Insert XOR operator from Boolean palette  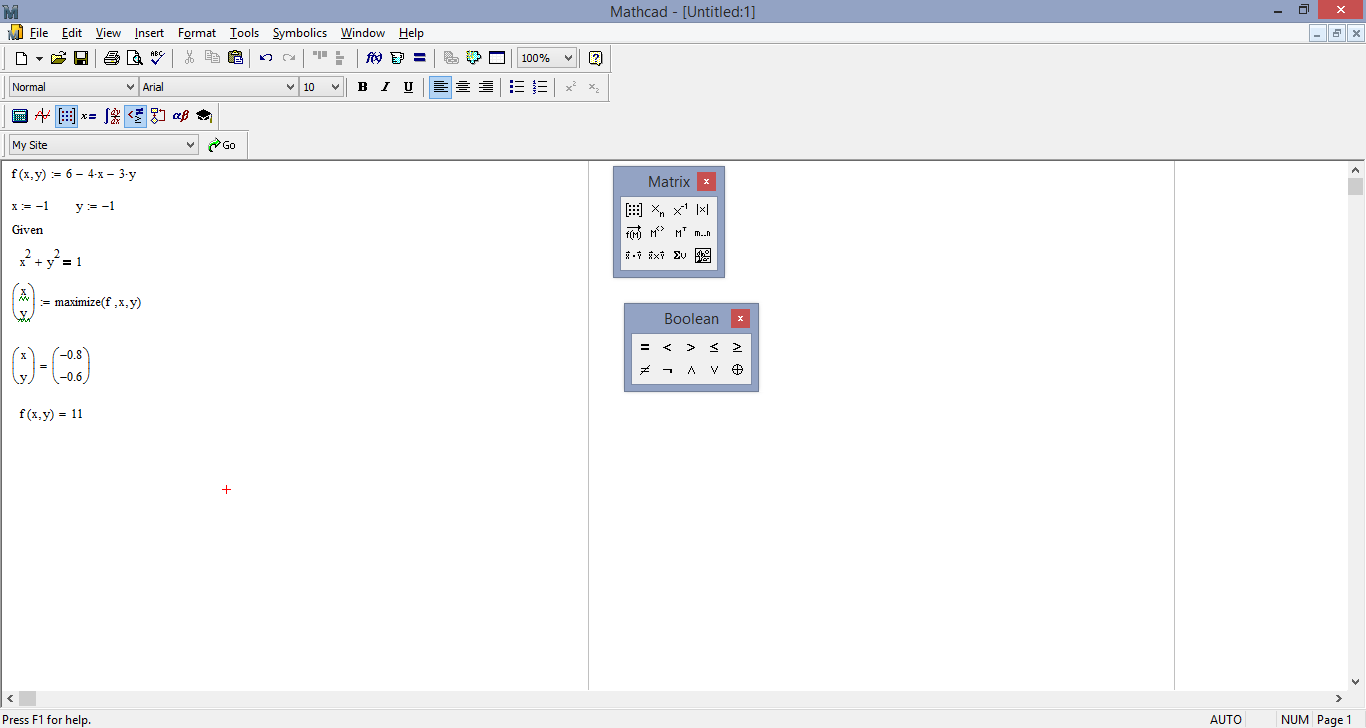[x=737, y=370]
